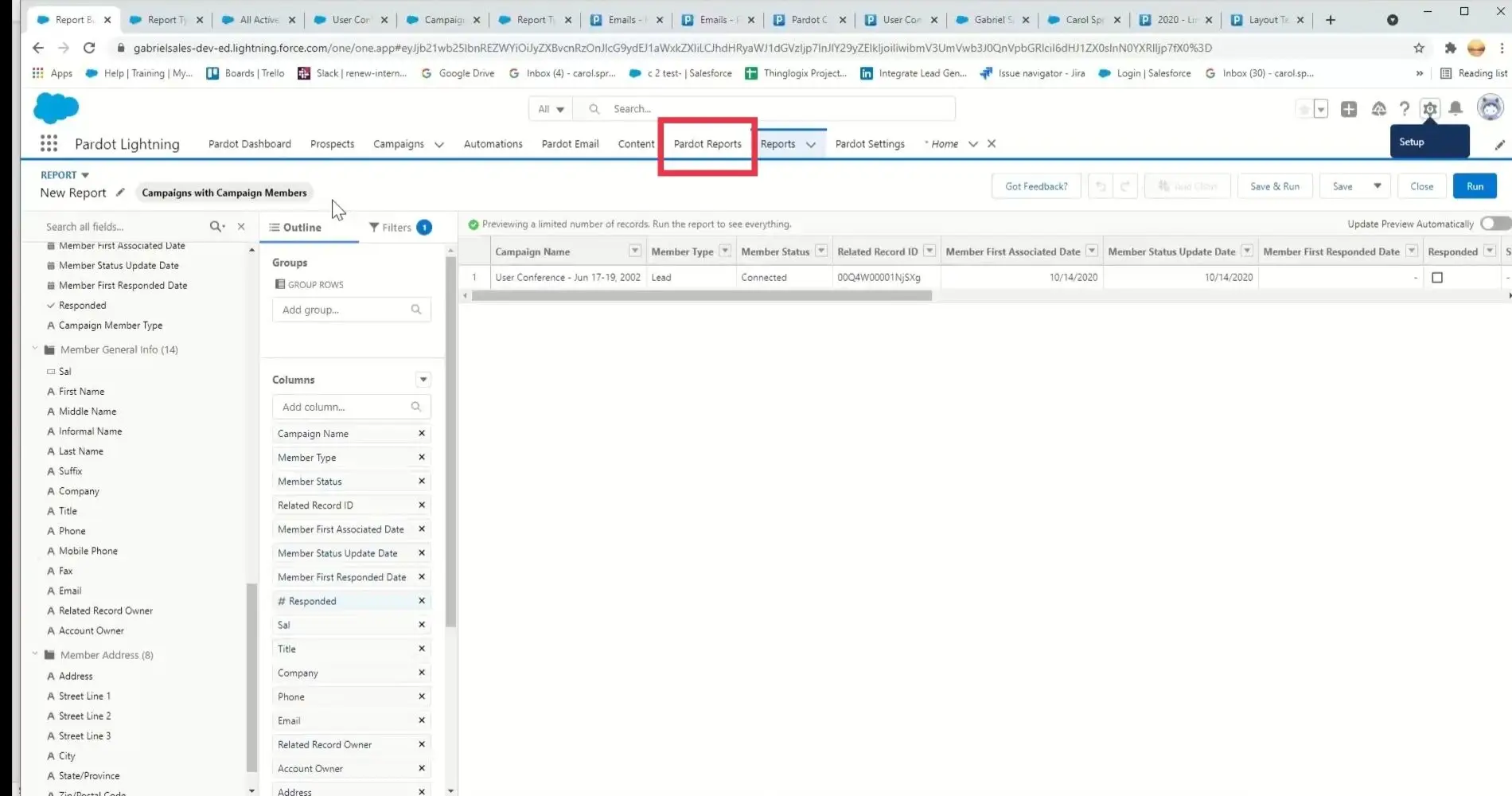This screenshot has width=1512, height=796.
Task: Open the Salesforce App Launcher grid icon
Action: point(49,143)
